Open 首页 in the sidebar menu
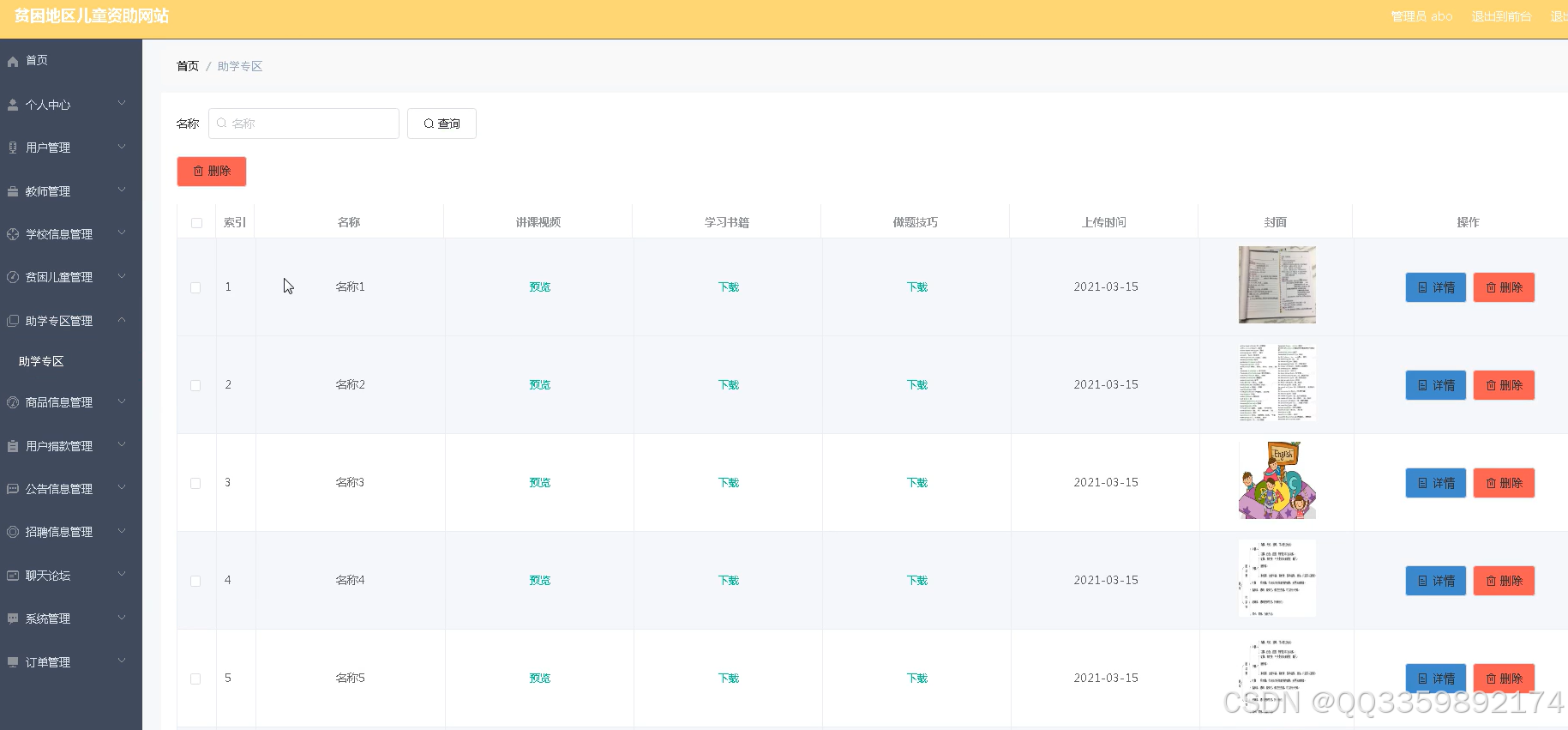The height and width of the screenshot is (730, 1568). 37,61
